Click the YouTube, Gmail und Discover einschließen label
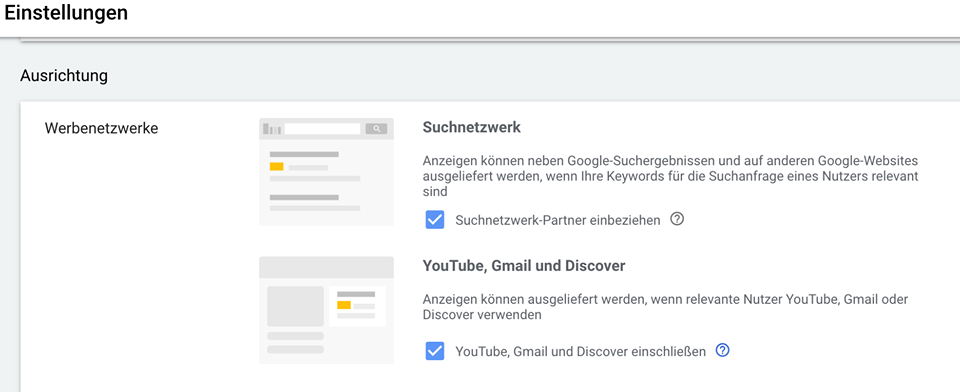Screen dimensions: 960x392 click(580, 352)
